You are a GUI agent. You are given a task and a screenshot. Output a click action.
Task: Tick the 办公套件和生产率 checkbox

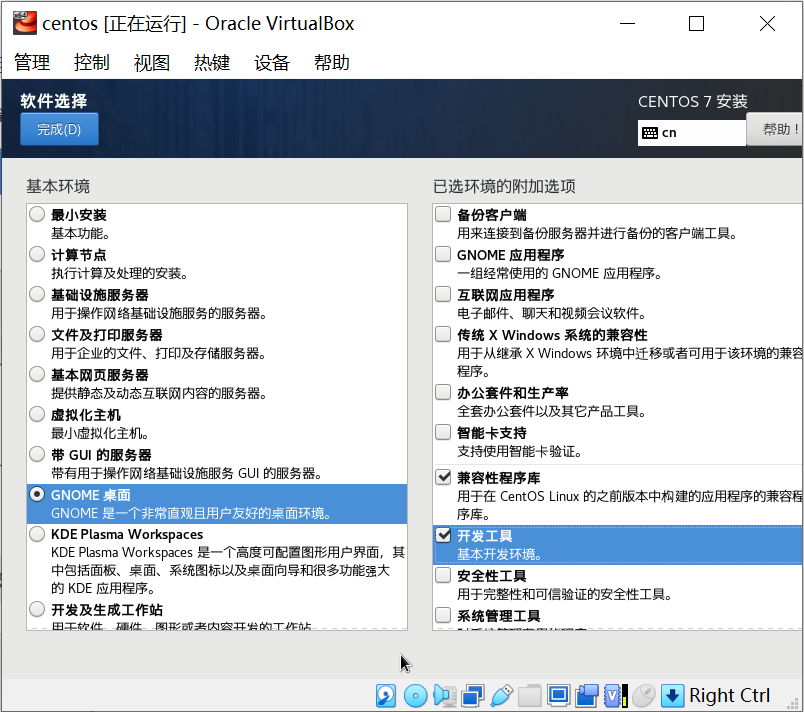click(443, 392)
